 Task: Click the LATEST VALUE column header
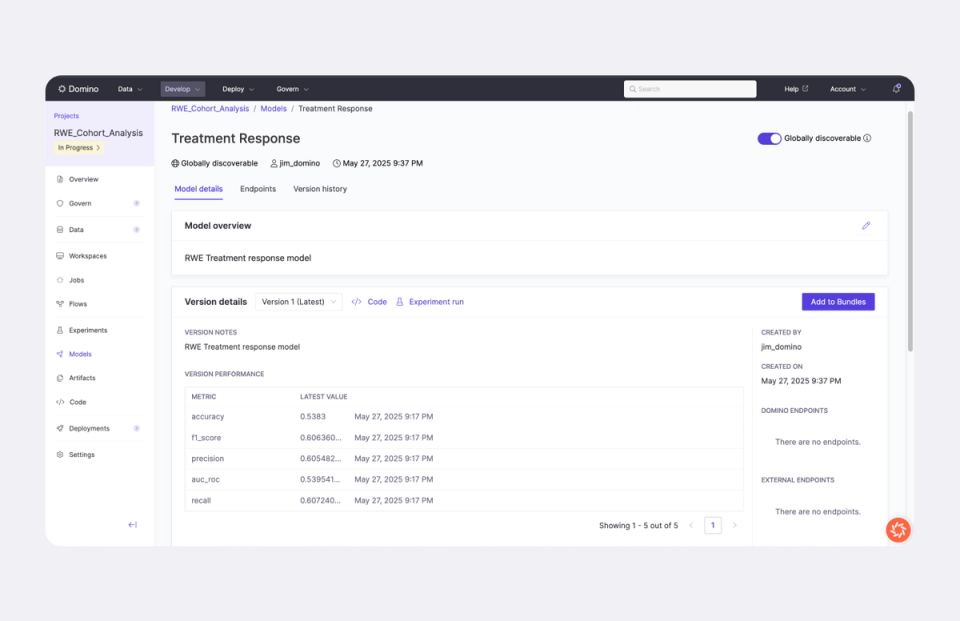click(323, 397)
